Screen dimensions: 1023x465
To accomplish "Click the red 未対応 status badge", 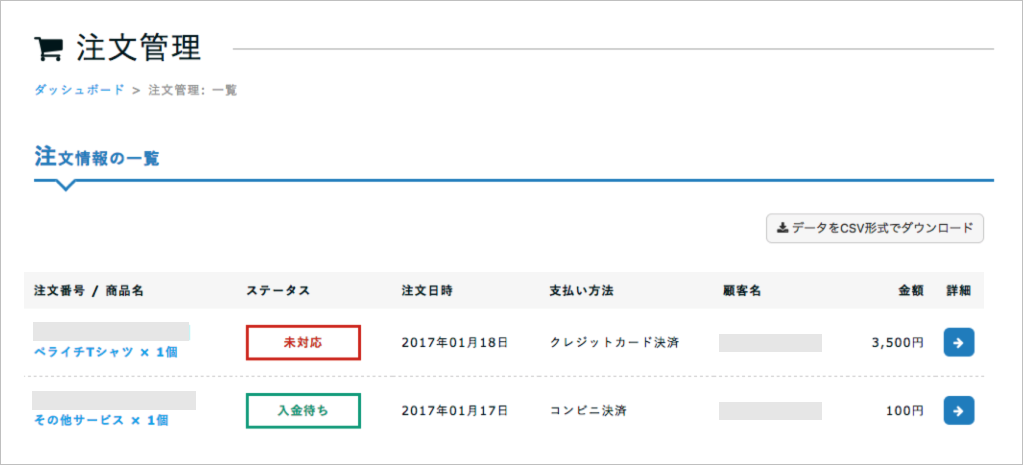I will click(x=303, y=342).
